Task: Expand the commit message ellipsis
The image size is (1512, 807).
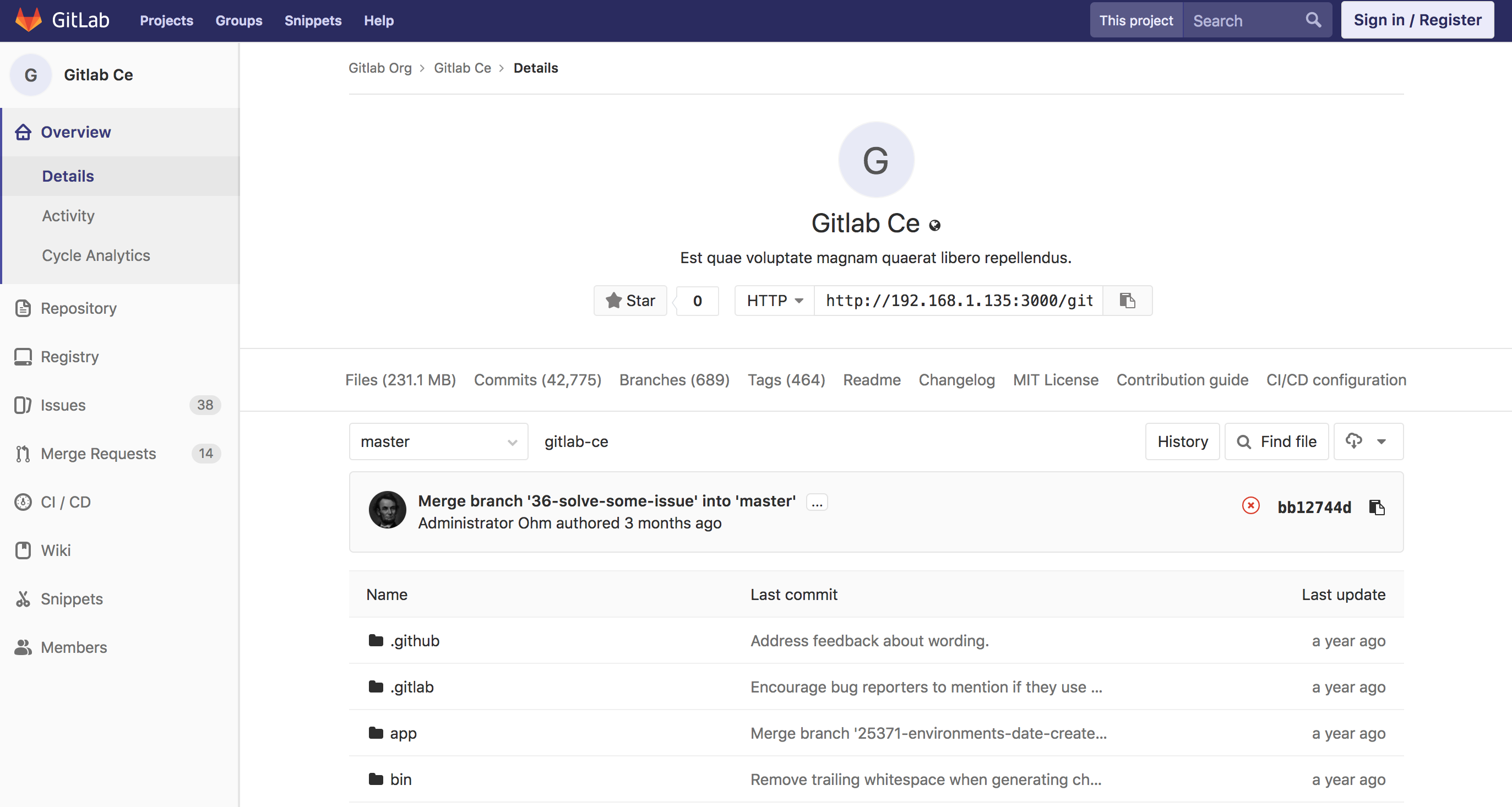Action: point(817,503)
